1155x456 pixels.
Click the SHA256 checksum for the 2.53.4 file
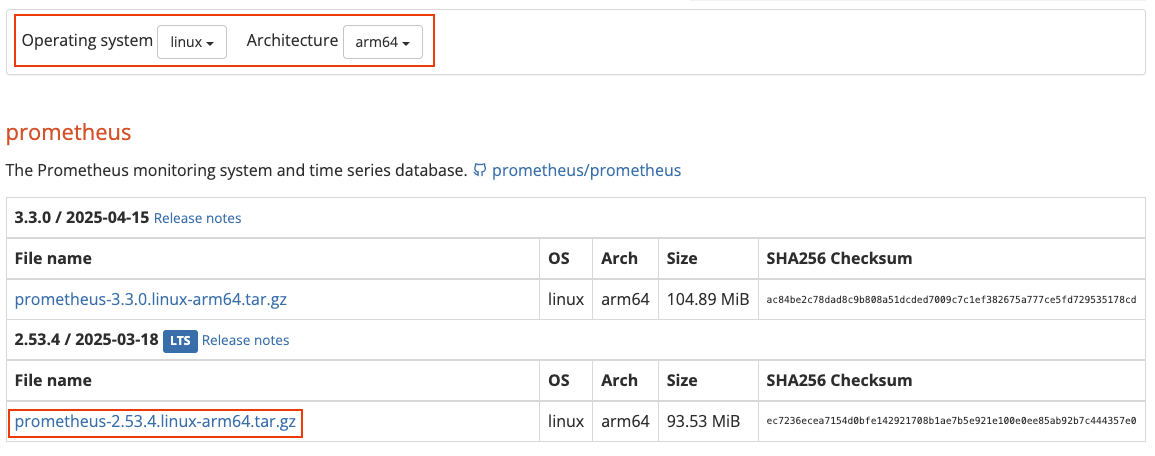[951, 422]
